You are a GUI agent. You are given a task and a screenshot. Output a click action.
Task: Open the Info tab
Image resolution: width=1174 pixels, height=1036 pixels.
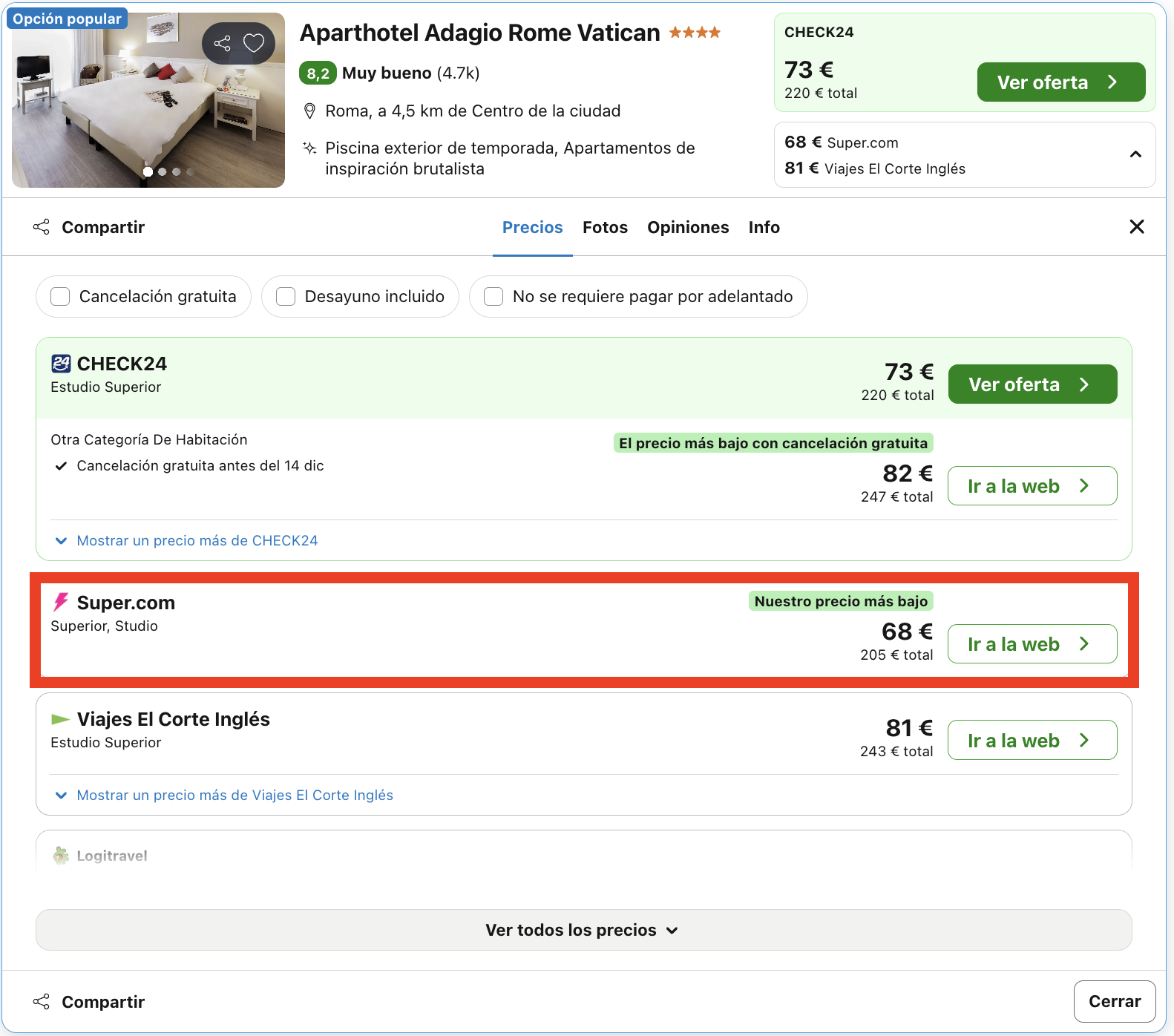(x=764, y=227)
